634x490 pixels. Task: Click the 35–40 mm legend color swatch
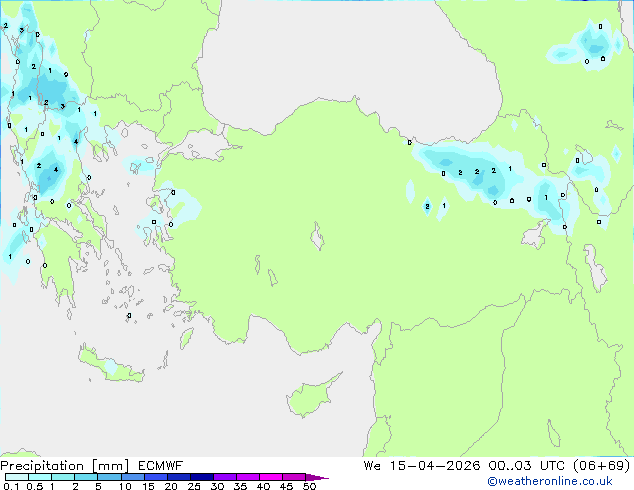248,477
